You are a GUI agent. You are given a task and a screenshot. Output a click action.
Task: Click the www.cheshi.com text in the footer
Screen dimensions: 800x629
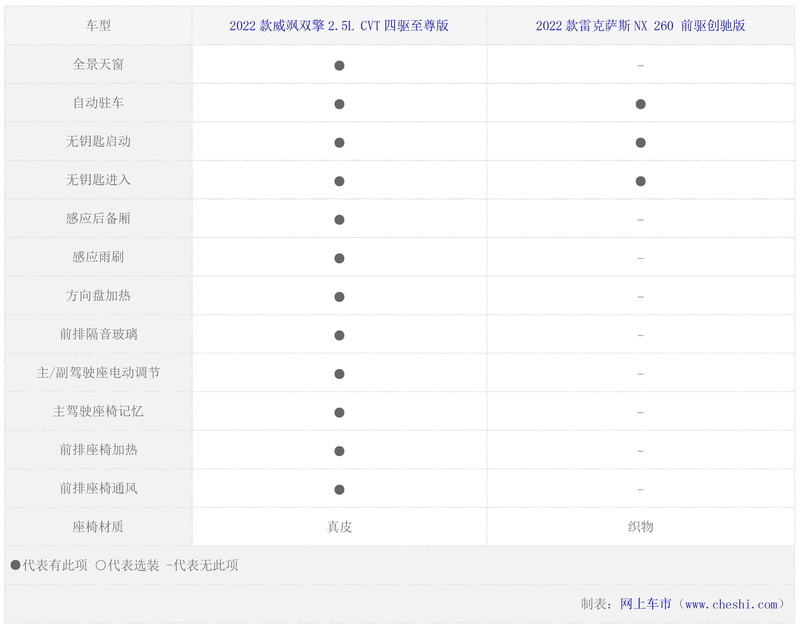pos(731,605)
